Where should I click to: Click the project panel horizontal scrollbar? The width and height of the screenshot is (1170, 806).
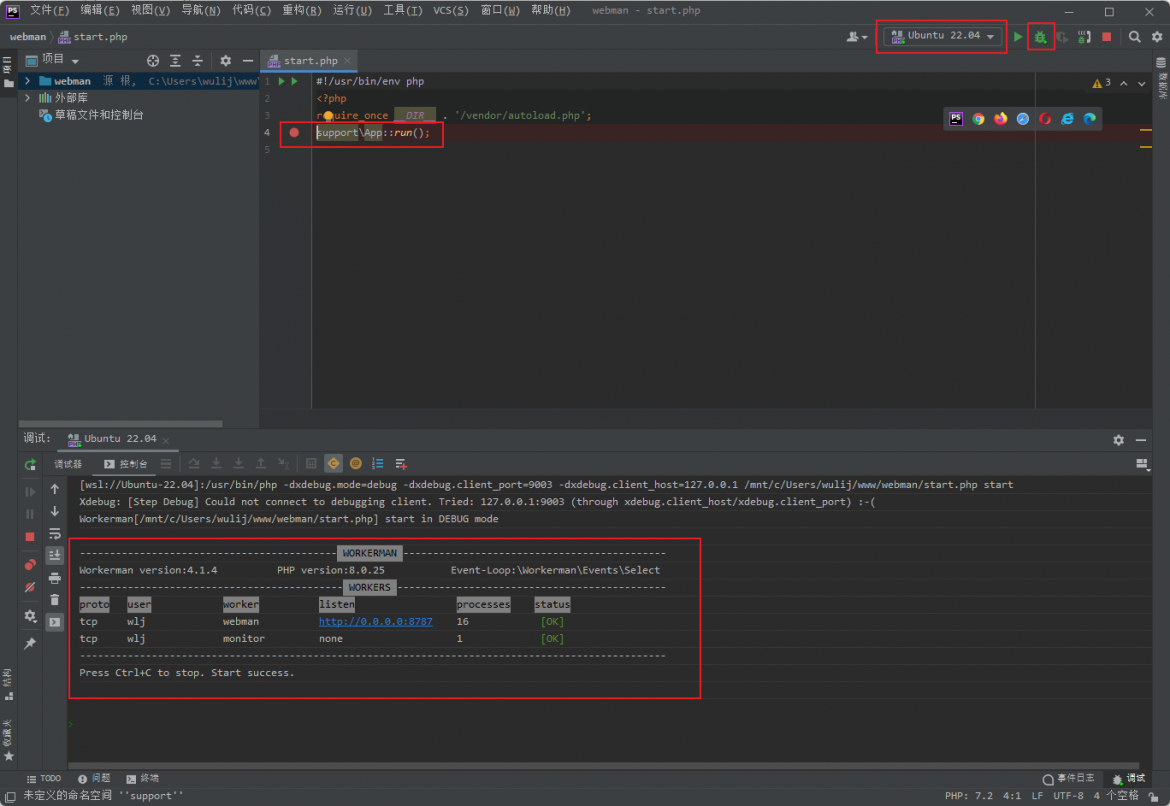pos(121,424)
